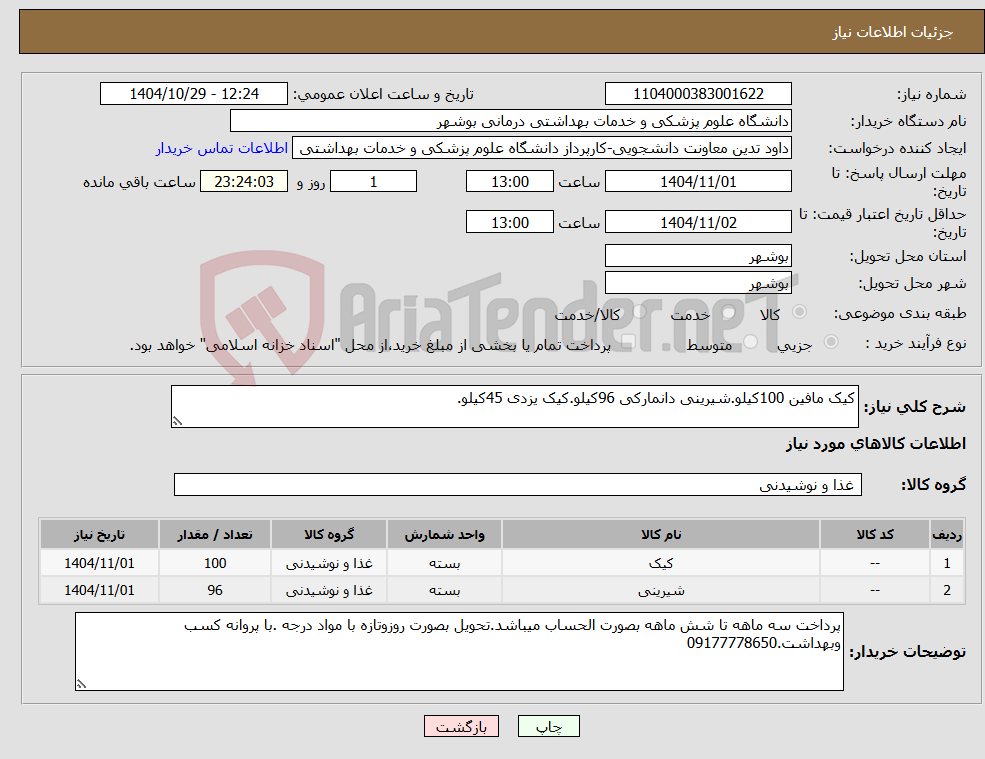Click the تاریخ نیاز column header
The width and height of the screenshot is (985, 759).
(x=99, y=534)
